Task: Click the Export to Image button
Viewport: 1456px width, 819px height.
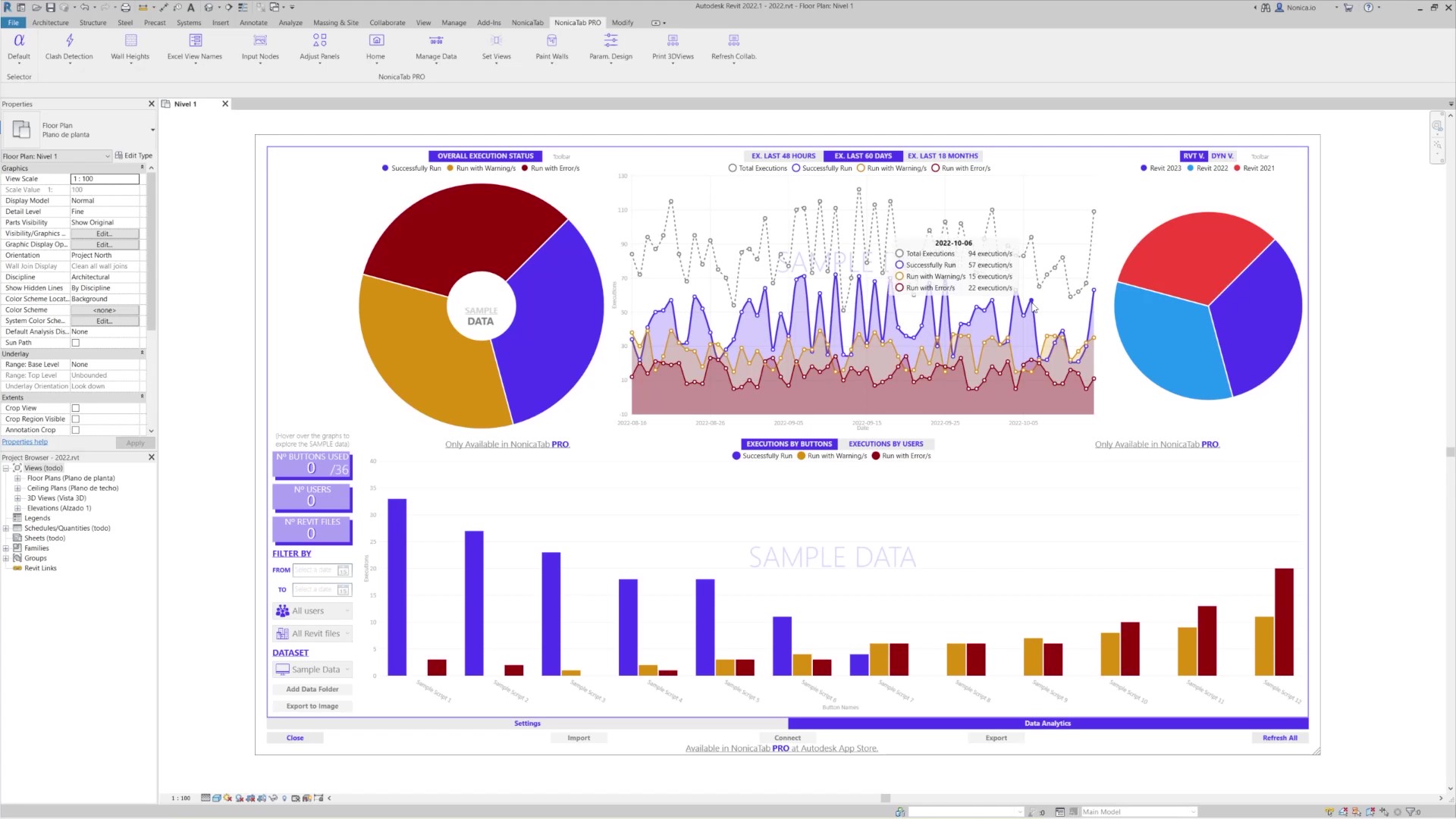Action: [312, 707]
